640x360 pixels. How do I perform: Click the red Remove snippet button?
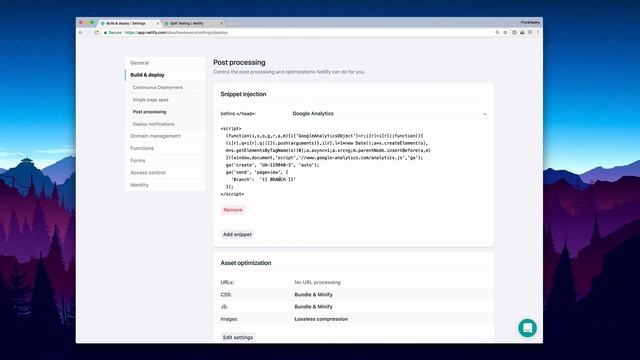coord(233,210)
